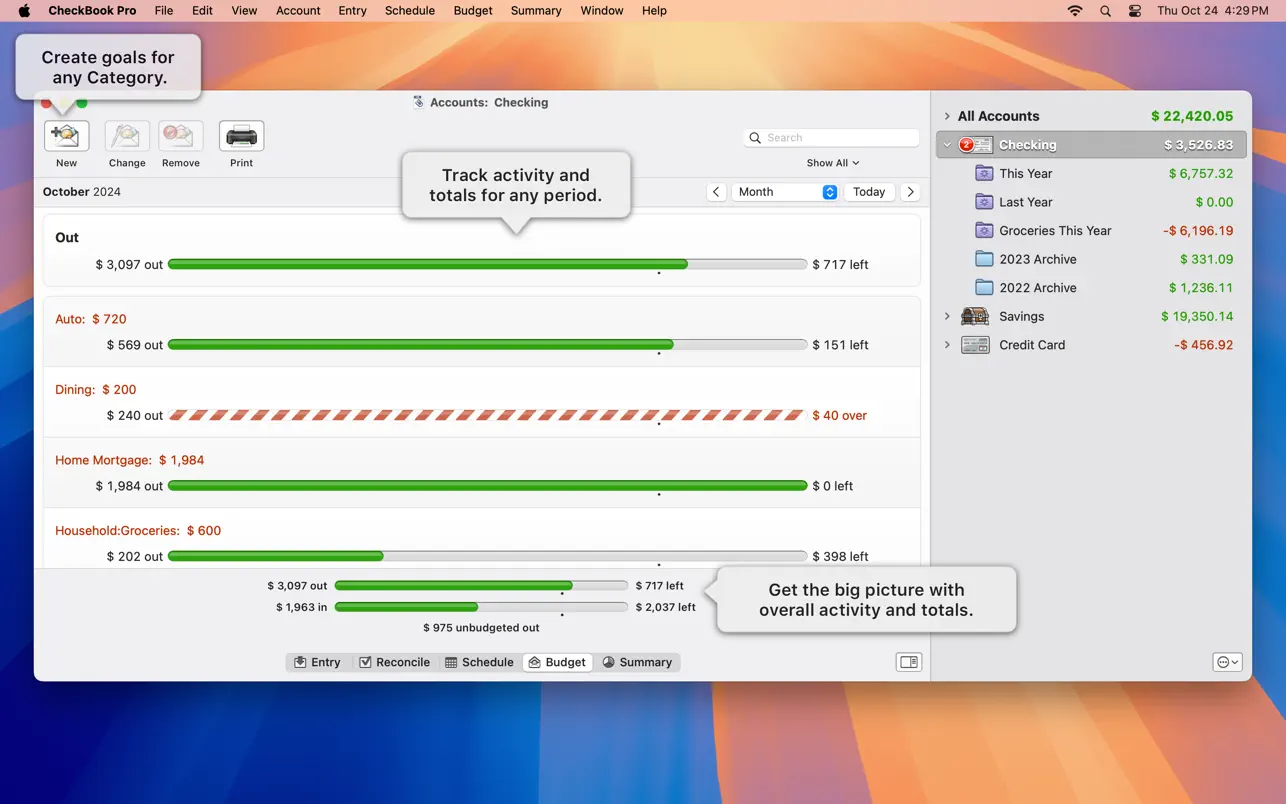Click the This Year smart folder icon
The height and width of the screenshot is (804, 1286).
984,173
